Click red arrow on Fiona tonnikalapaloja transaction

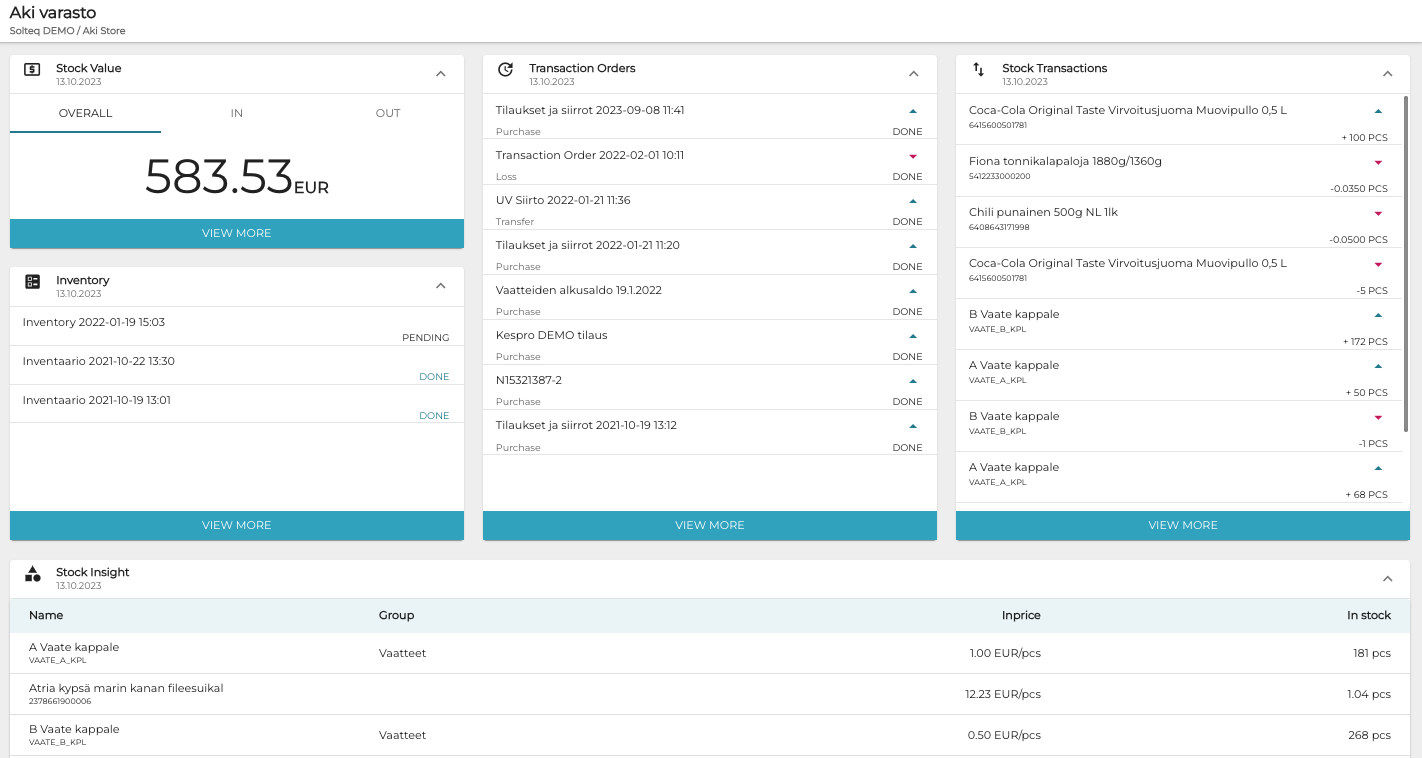[x=1378, y=162]
